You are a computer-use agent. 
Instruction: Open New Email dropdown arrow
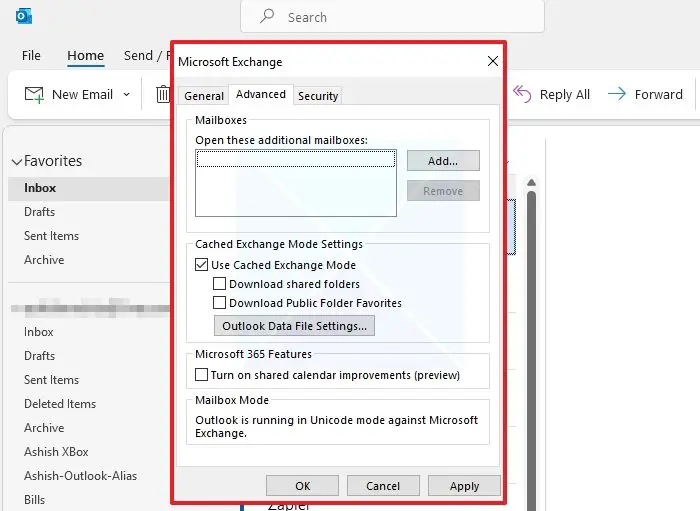pos(127,95)
